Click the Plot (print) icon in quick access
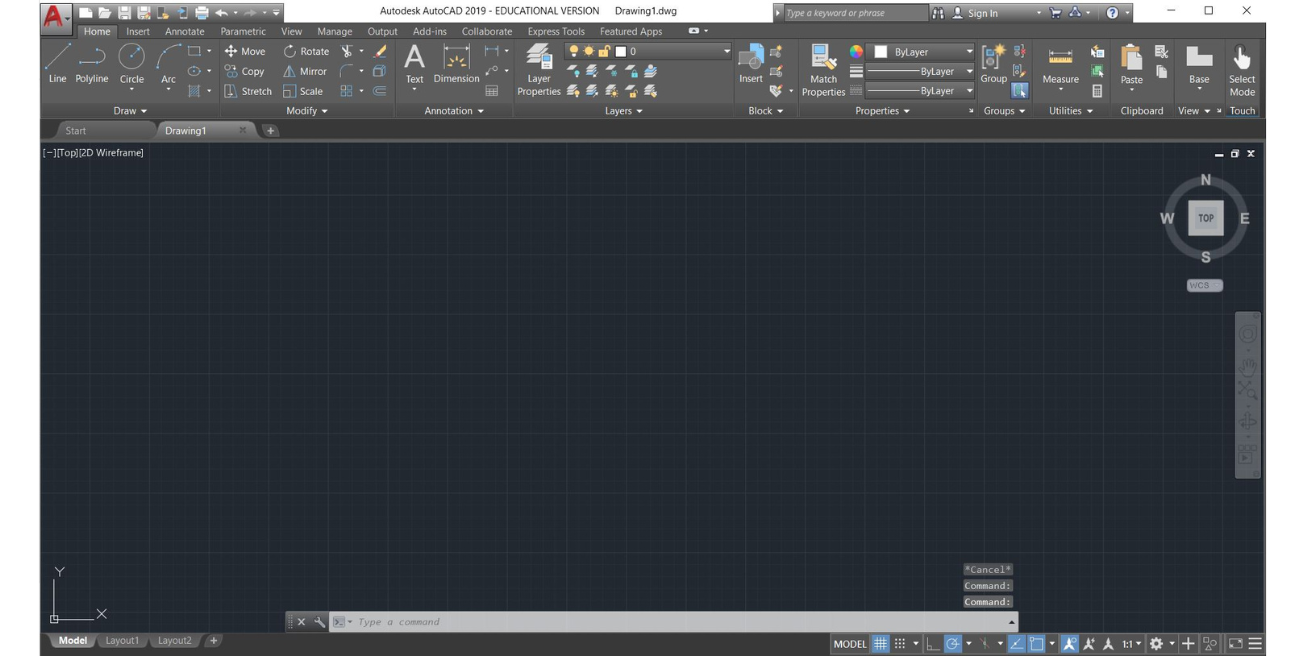This screenshot has height=656, width=1305. (202, 12)
